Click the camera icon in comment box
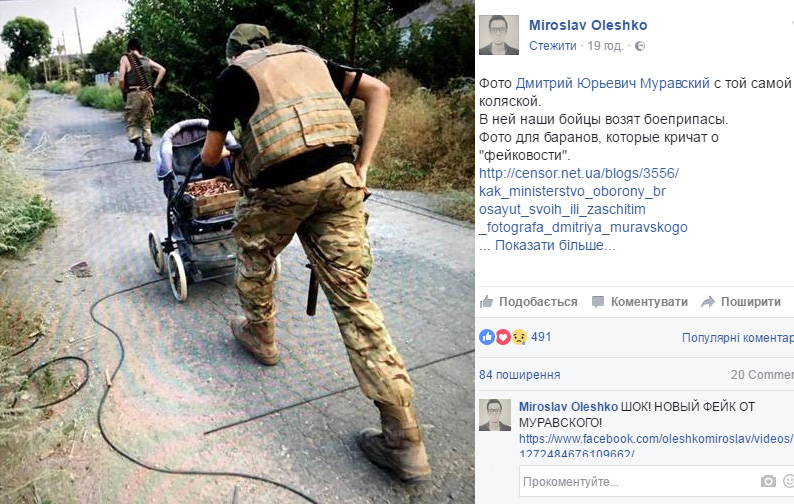The image size is (794, 504). (x=768, y=481)
